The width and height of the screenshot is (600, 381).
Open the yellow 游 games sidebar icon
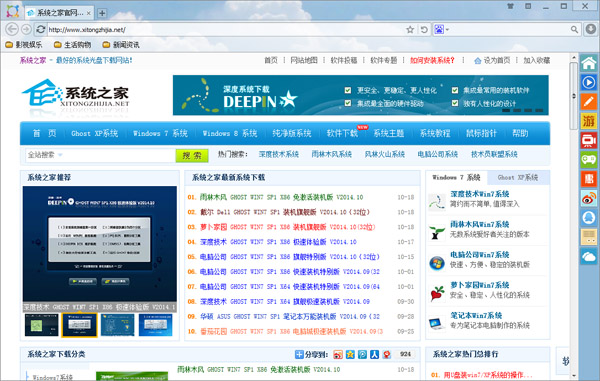pyautogui.click(x=589, y=121)
